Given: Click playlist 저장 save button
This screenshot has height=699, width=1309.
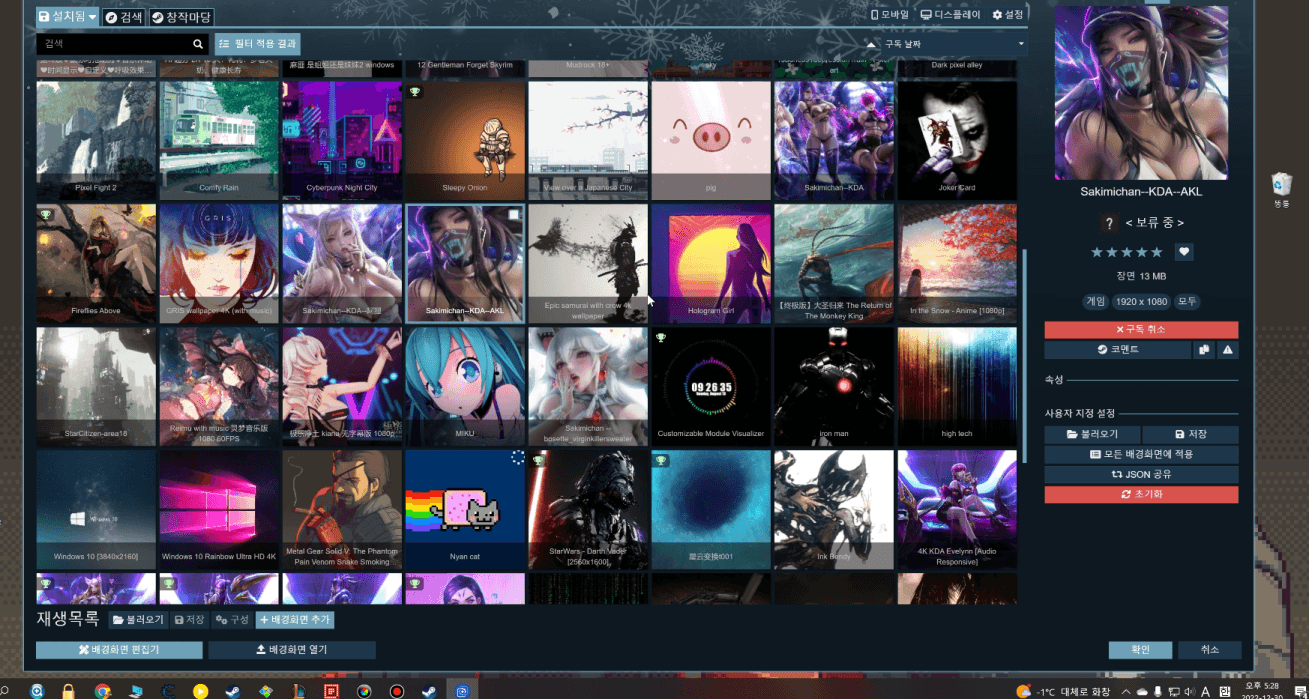Looking at the screenshot, I should (x=189, y=620).
